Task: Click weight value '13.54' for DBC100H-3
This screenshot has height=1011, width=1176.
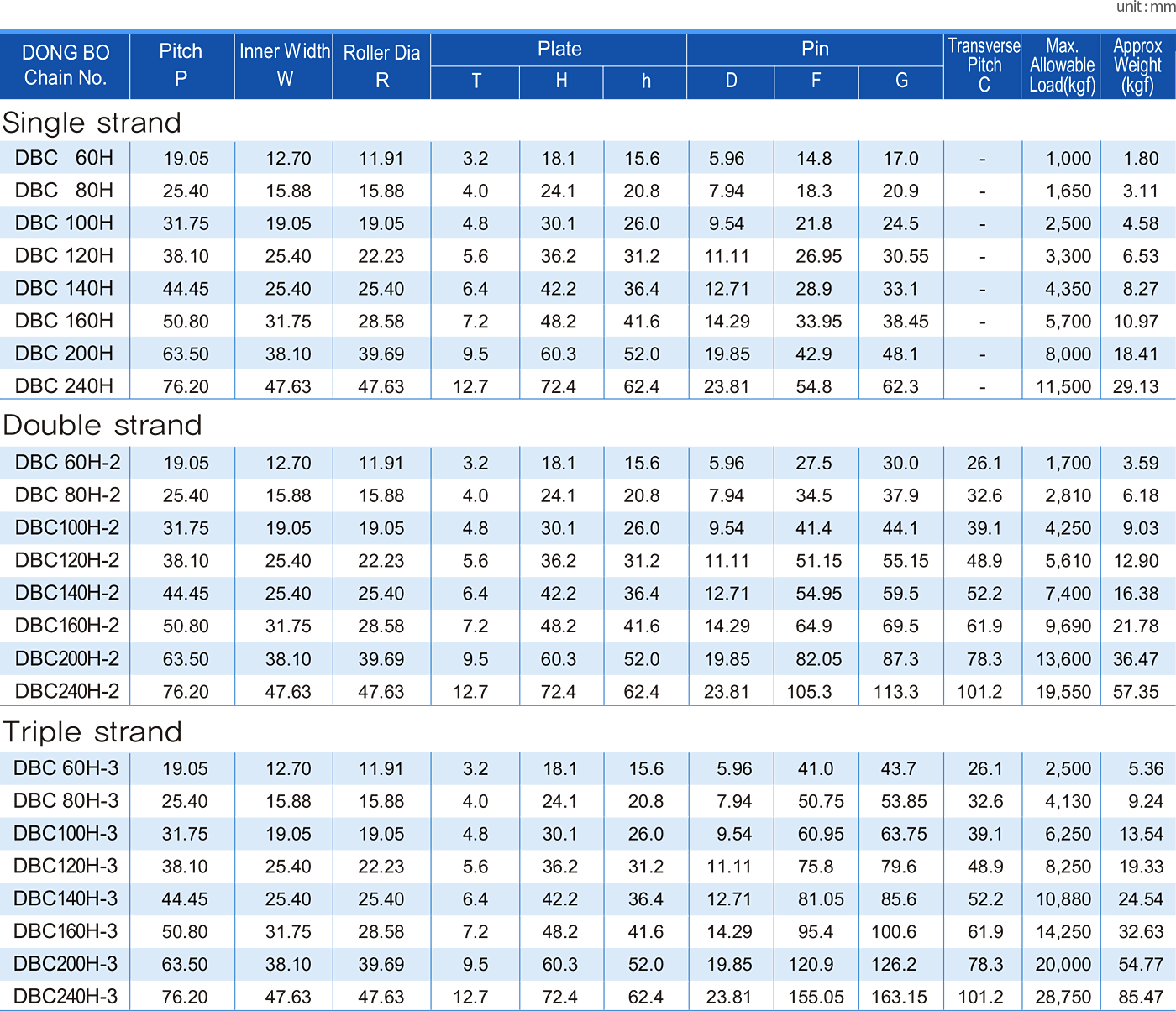Action: (1141, 835)
